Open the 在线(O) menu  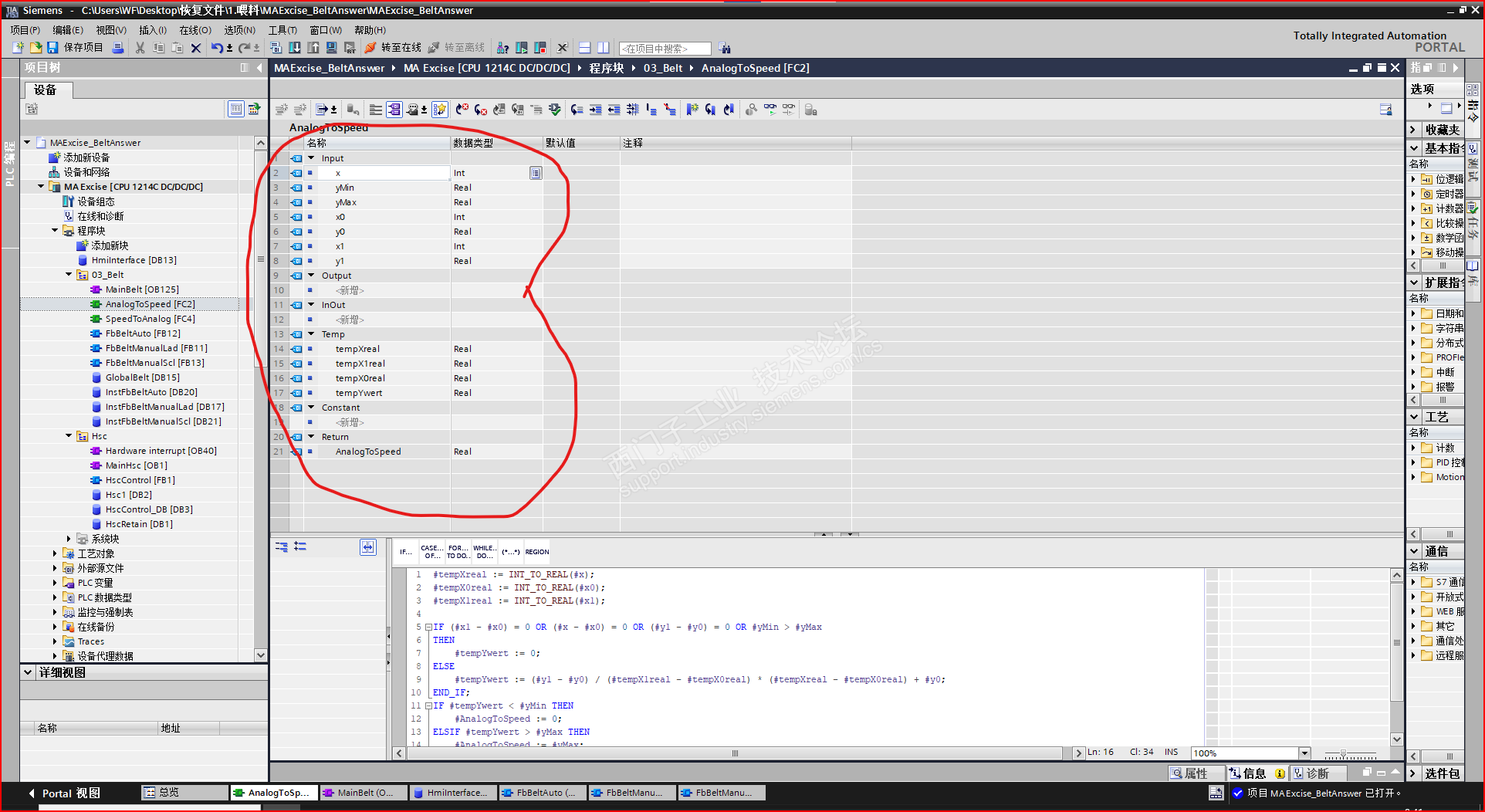(x=195, y=30)
